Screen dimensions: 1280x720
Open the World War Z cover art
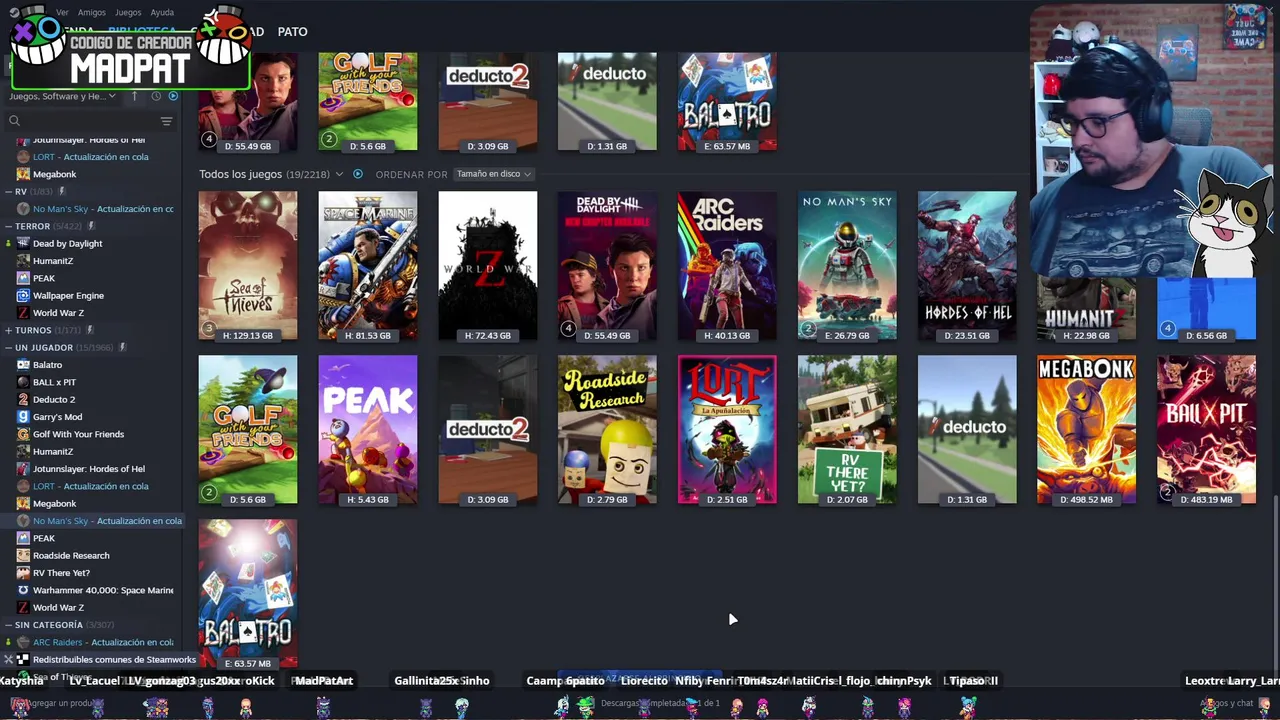[488, 266]
